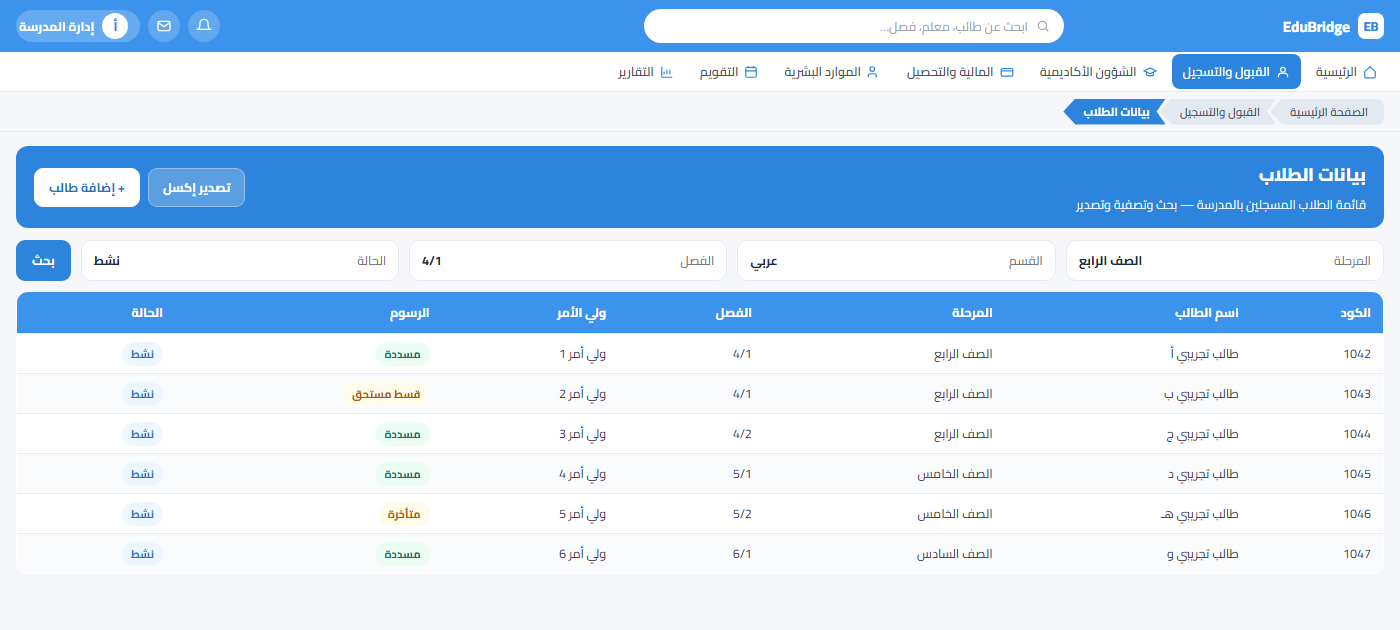Open the الحالة dropdown showing نشط
This screenshot has width=1400, height=630.
pyautogui.click(x=240, y=260)
